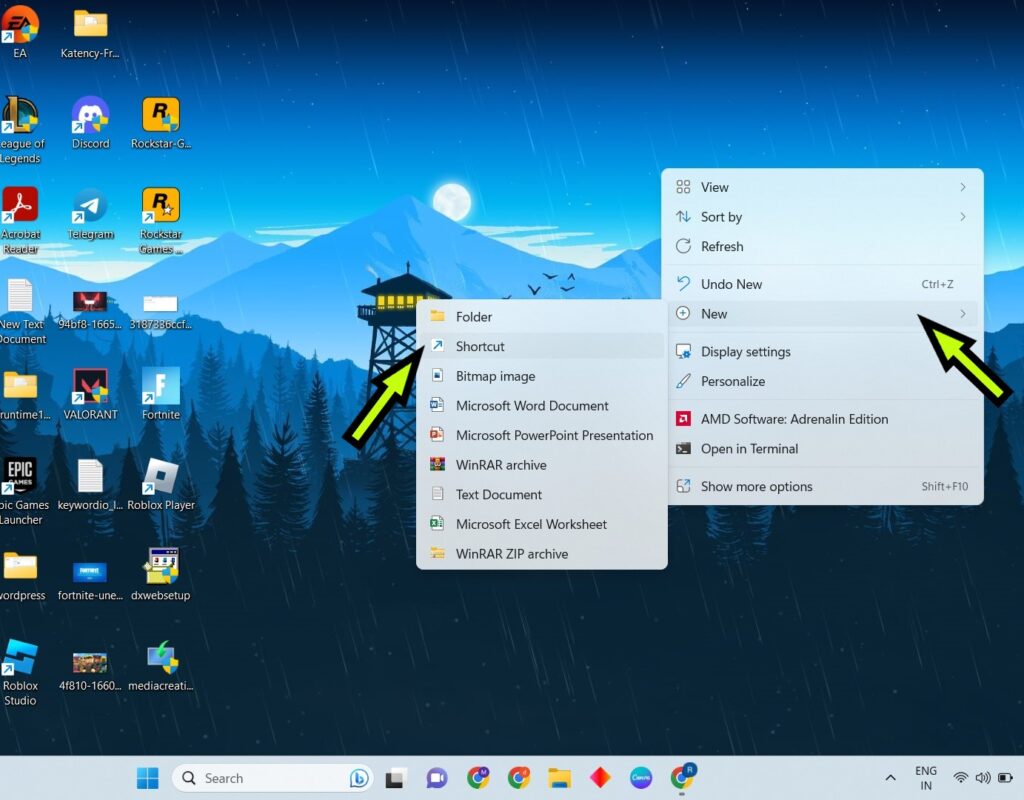Launch the VALORANT desktop icon
The height and width of the screenshot is (800, 1024).
click(90, 385)
